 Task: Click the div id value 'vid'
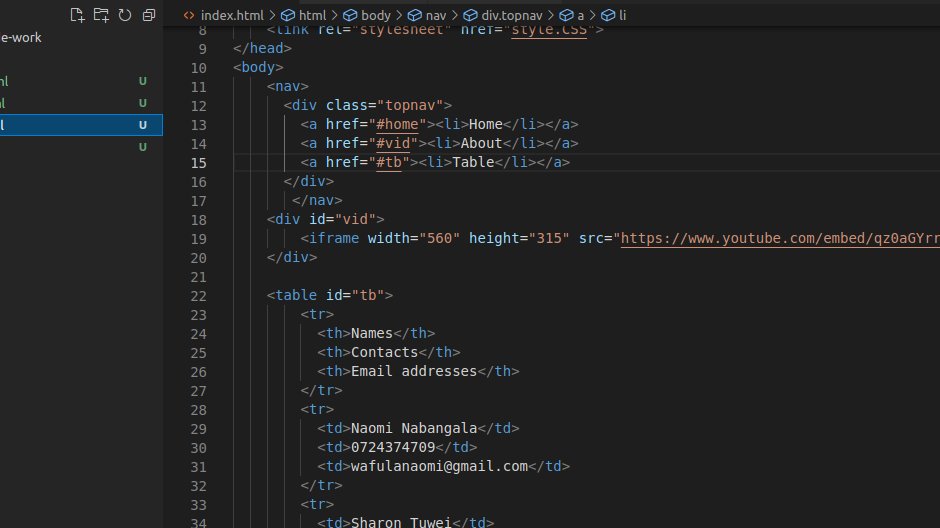tap(355, 219)
